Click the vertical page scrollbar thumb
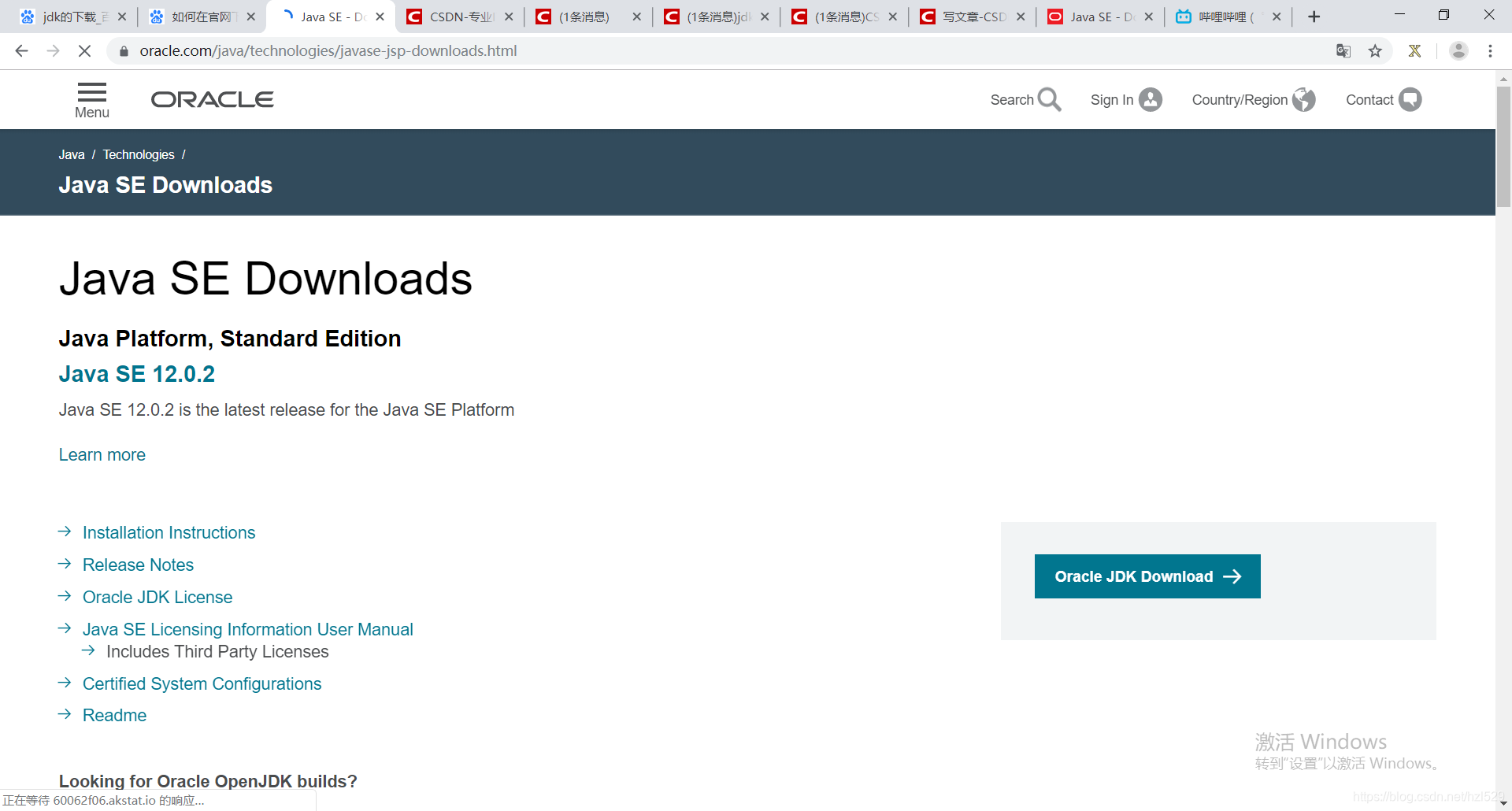Viewport: 1512px width, 811px height. click(1503, 146)
